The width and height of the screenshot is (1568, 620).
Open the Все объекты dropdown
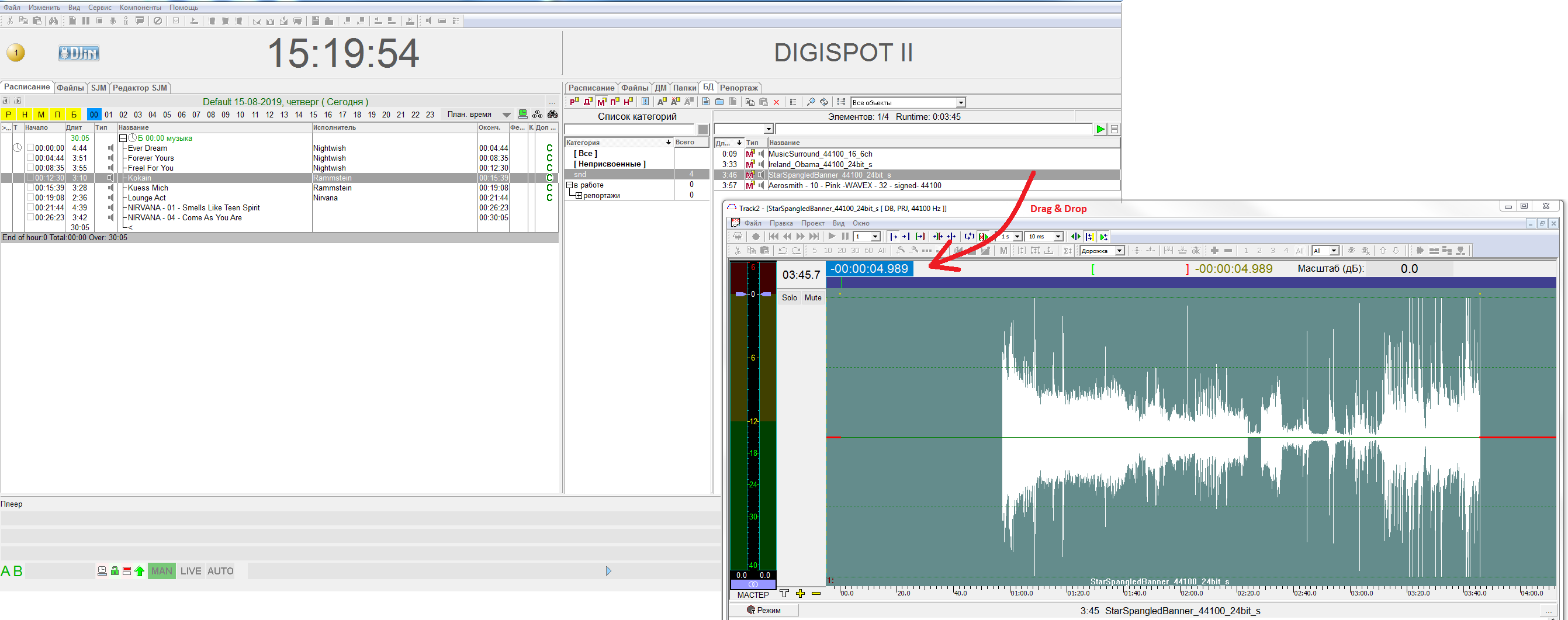click(961, 103)
